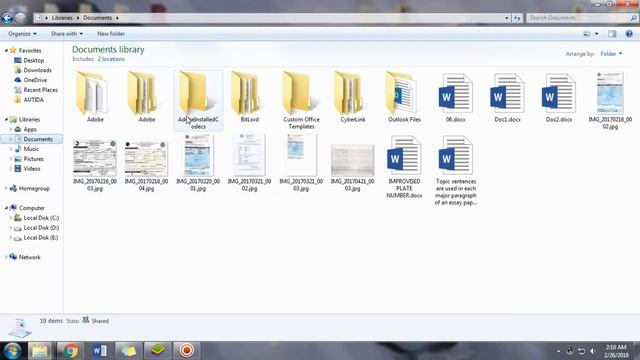
Task: Select the AdobeInstalledCodecs folder
Action: (x=198, y=100)
